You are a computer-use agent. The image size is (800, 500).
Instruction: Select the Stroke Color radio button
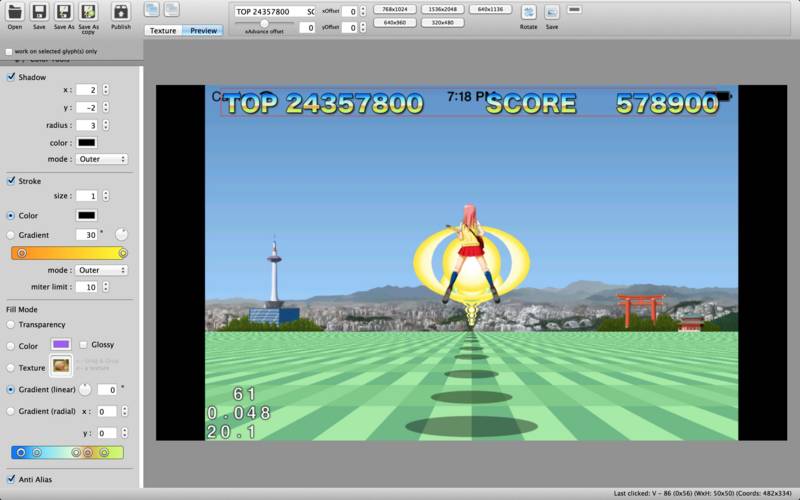(x=11, y=216)
